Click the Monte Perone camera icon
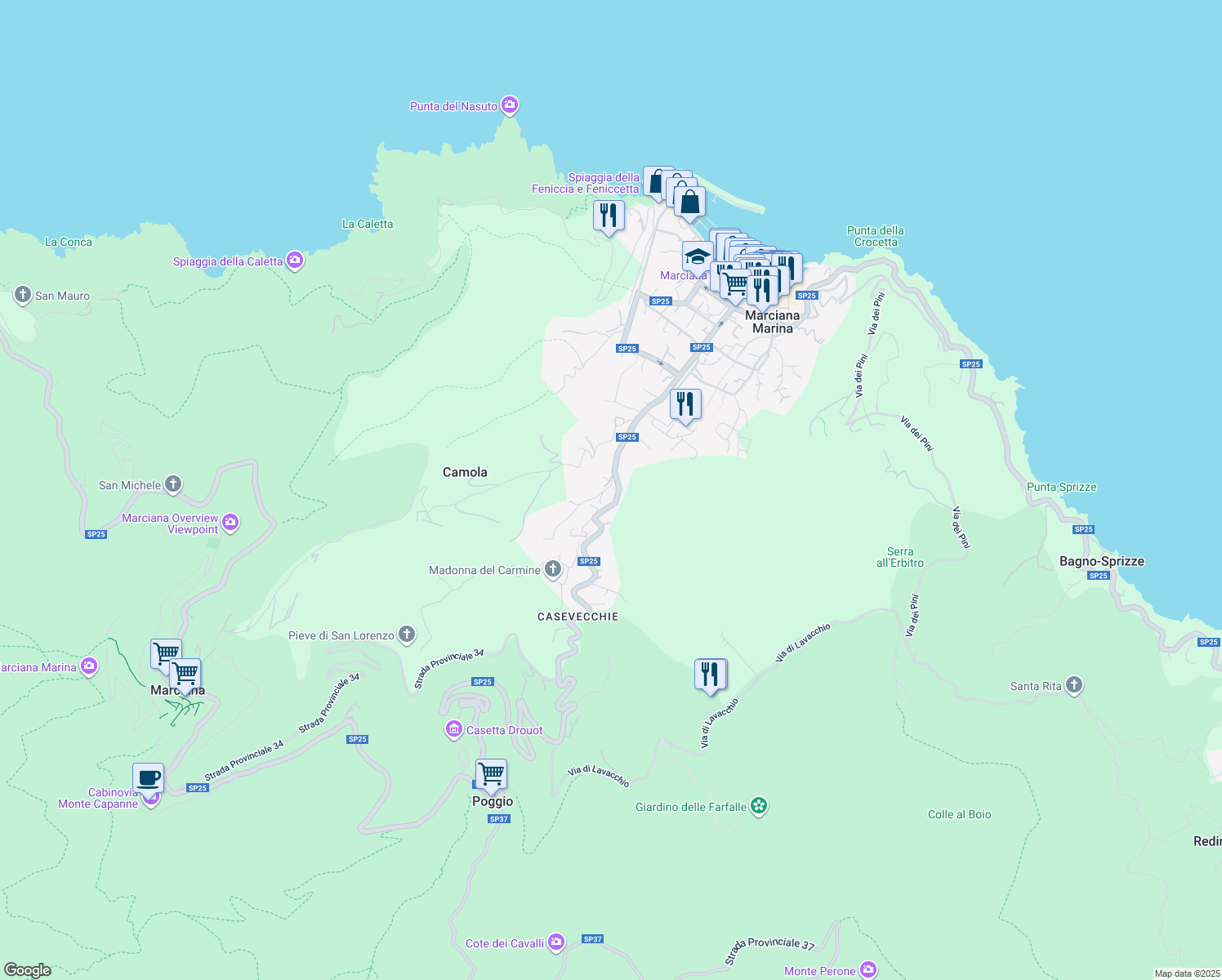The height and width of the screenshot is (980, 1222). 868,970
